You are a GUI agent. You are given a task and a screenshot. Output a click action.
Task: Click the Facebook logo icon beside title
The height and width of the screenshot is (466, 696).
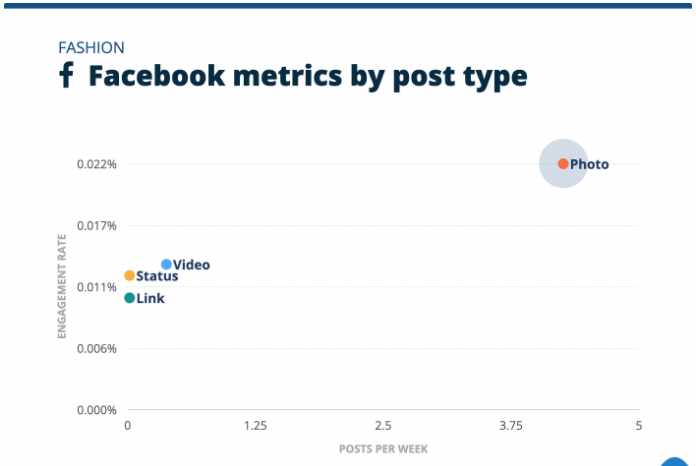pos(66,75)
